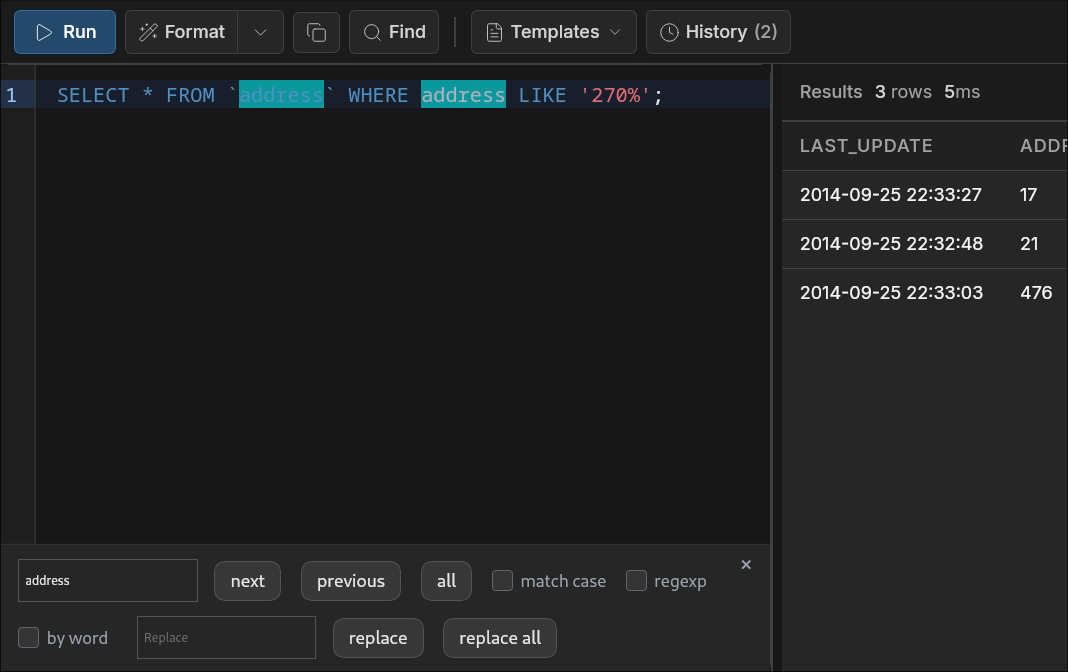The image size is (1068, 672).
Task: Run the SQL query
Action: click(x=65, y=32)
